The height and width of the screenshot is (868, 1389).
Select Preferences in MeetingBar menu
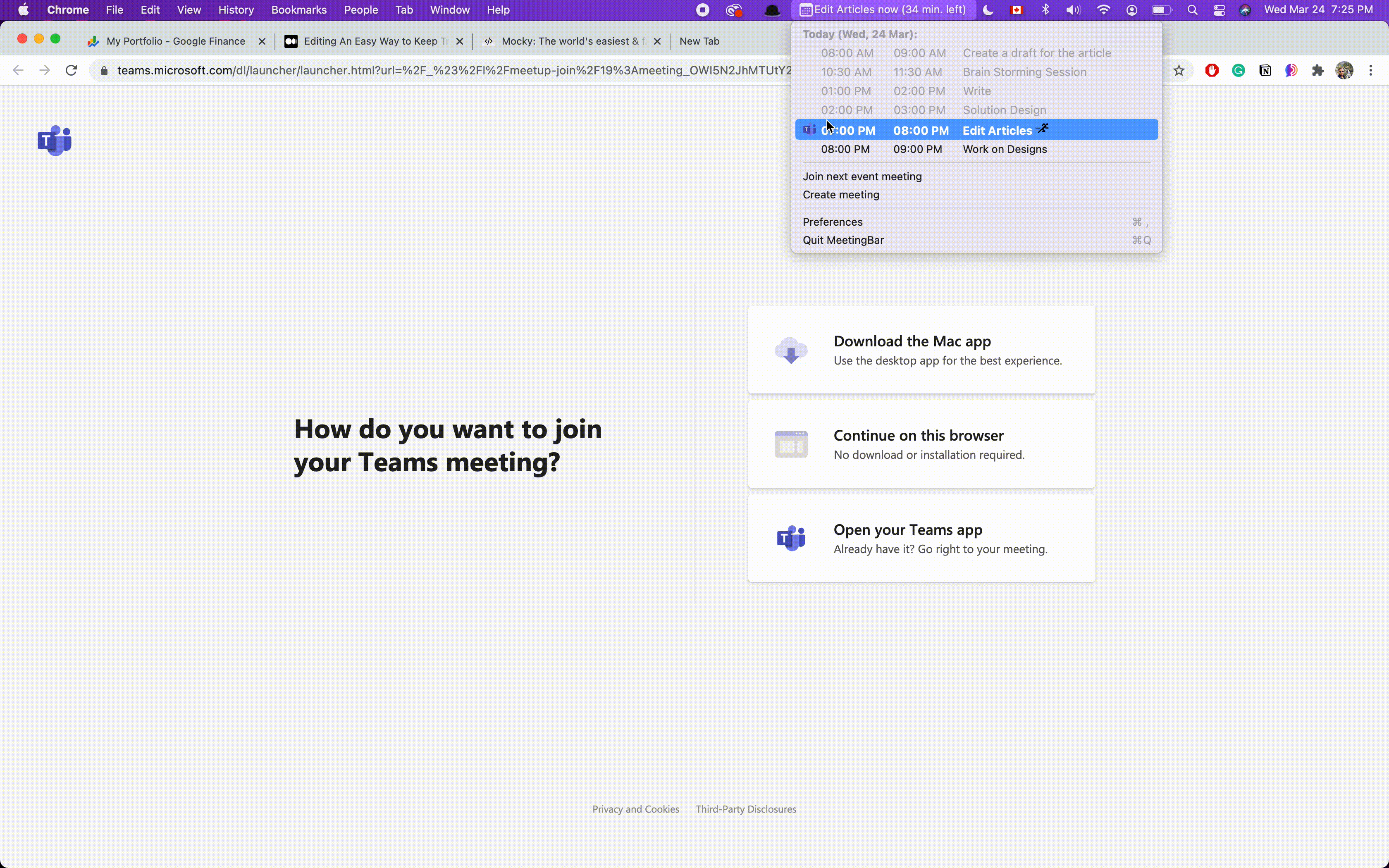coord(832,222)
